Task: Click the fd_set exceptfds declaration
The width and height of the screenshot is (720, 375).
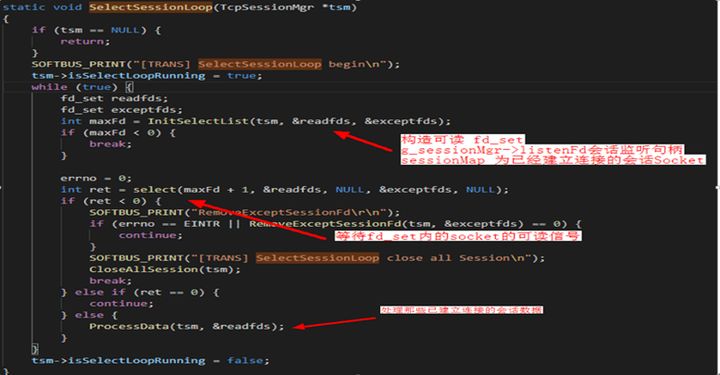Action: coord(122,110)
